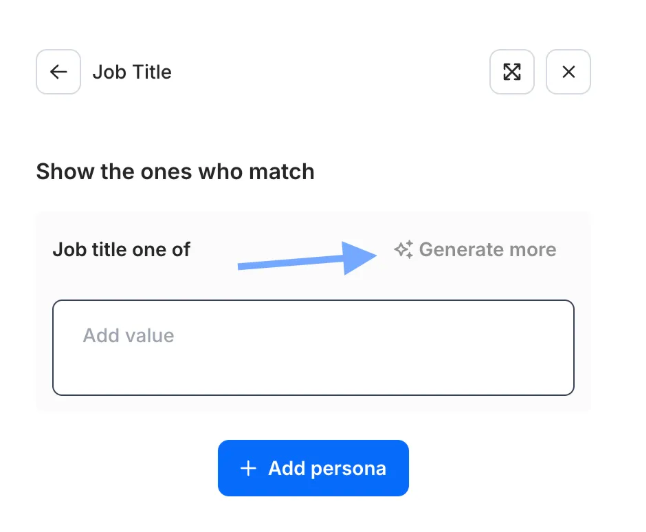Image resolution: width=646 pixels, height=532 pixels.
Task: Click the Add value placeholder text
Action: (x=129, y=335)
